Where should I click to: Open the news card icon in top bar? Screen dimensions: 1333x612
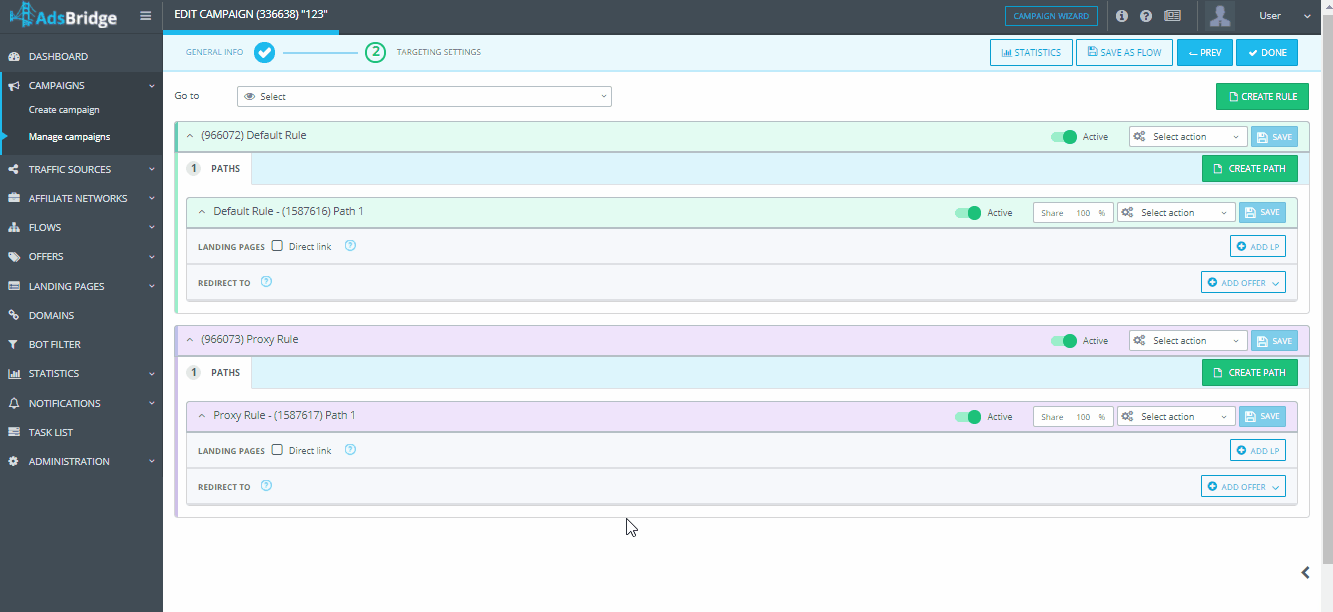click(x=1172, y=16)
